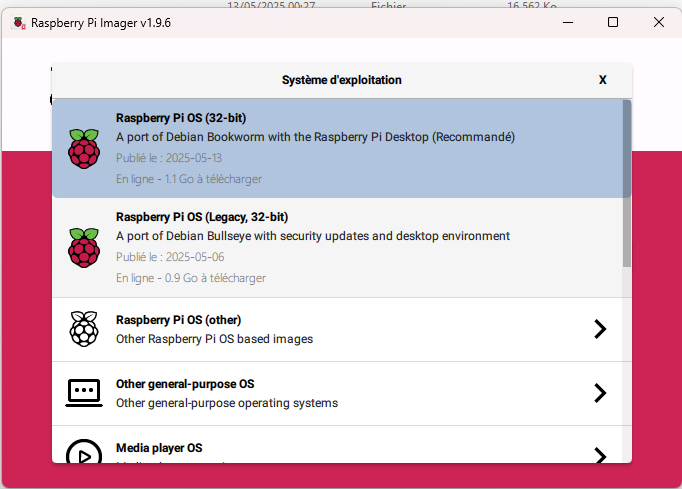Click the raspberry icon beside Legacy 32-bit OS
The image size is (682, 489).
click(84, 247)
